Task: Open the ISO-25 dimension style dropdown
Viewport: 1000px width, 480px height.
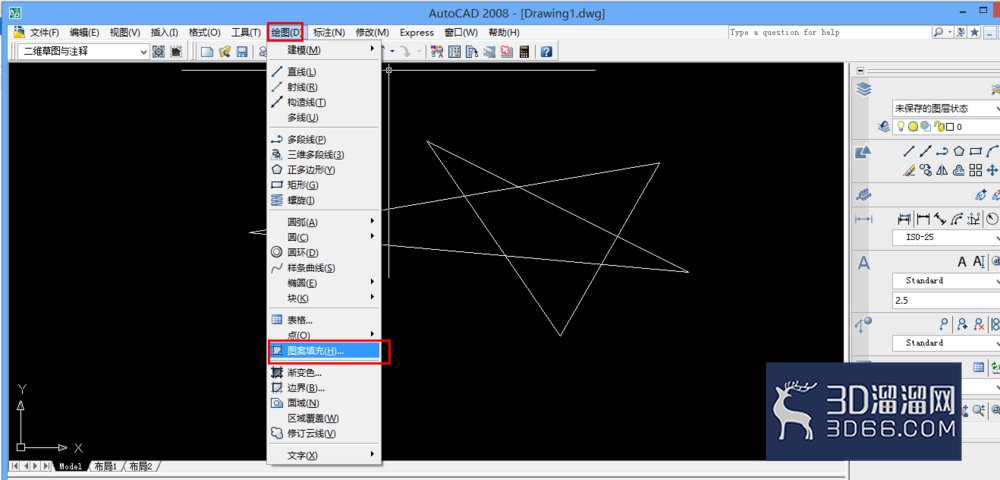Action: click(946, 237)
